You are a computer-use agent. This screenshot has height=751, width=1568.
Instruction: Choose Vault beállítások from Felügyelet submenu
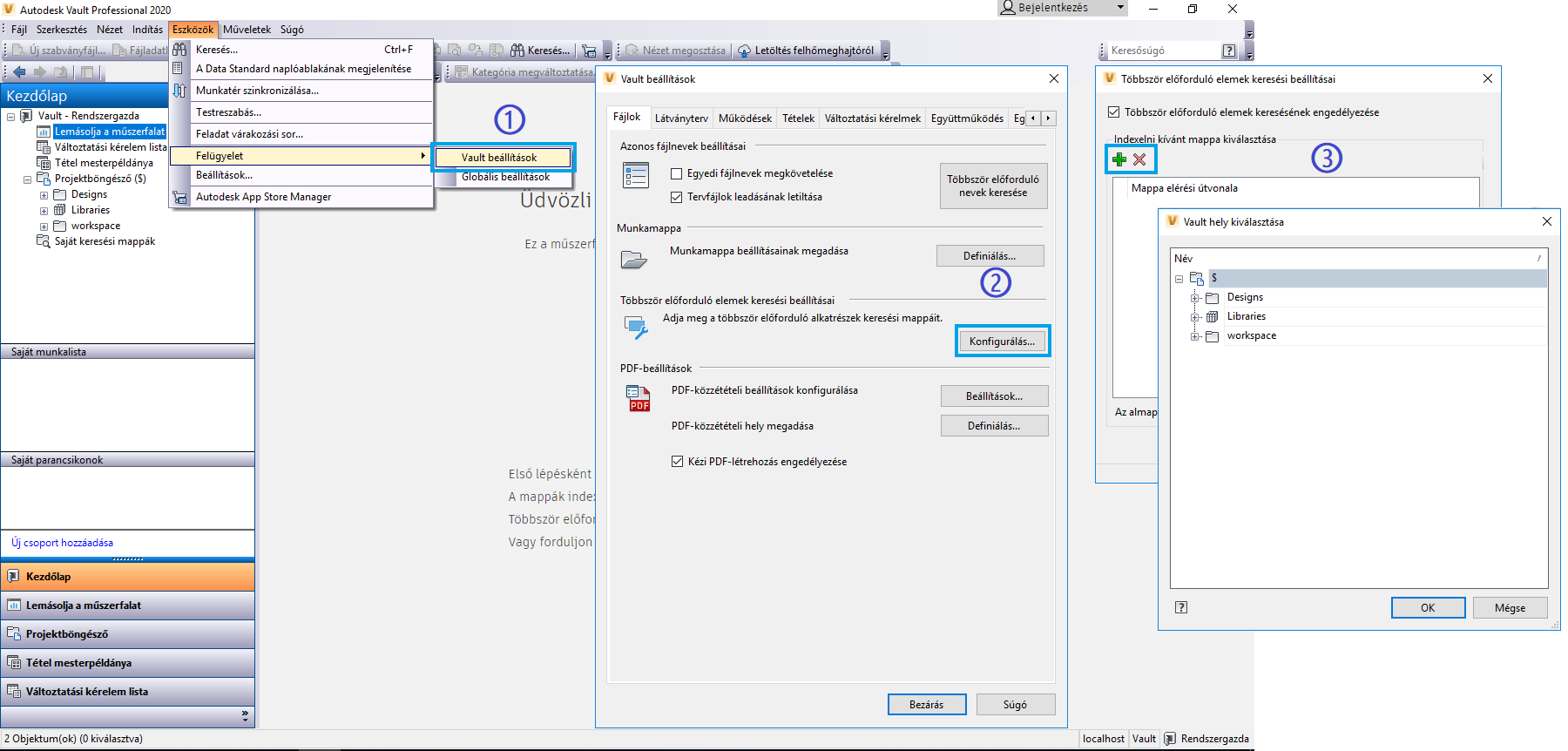503,158
